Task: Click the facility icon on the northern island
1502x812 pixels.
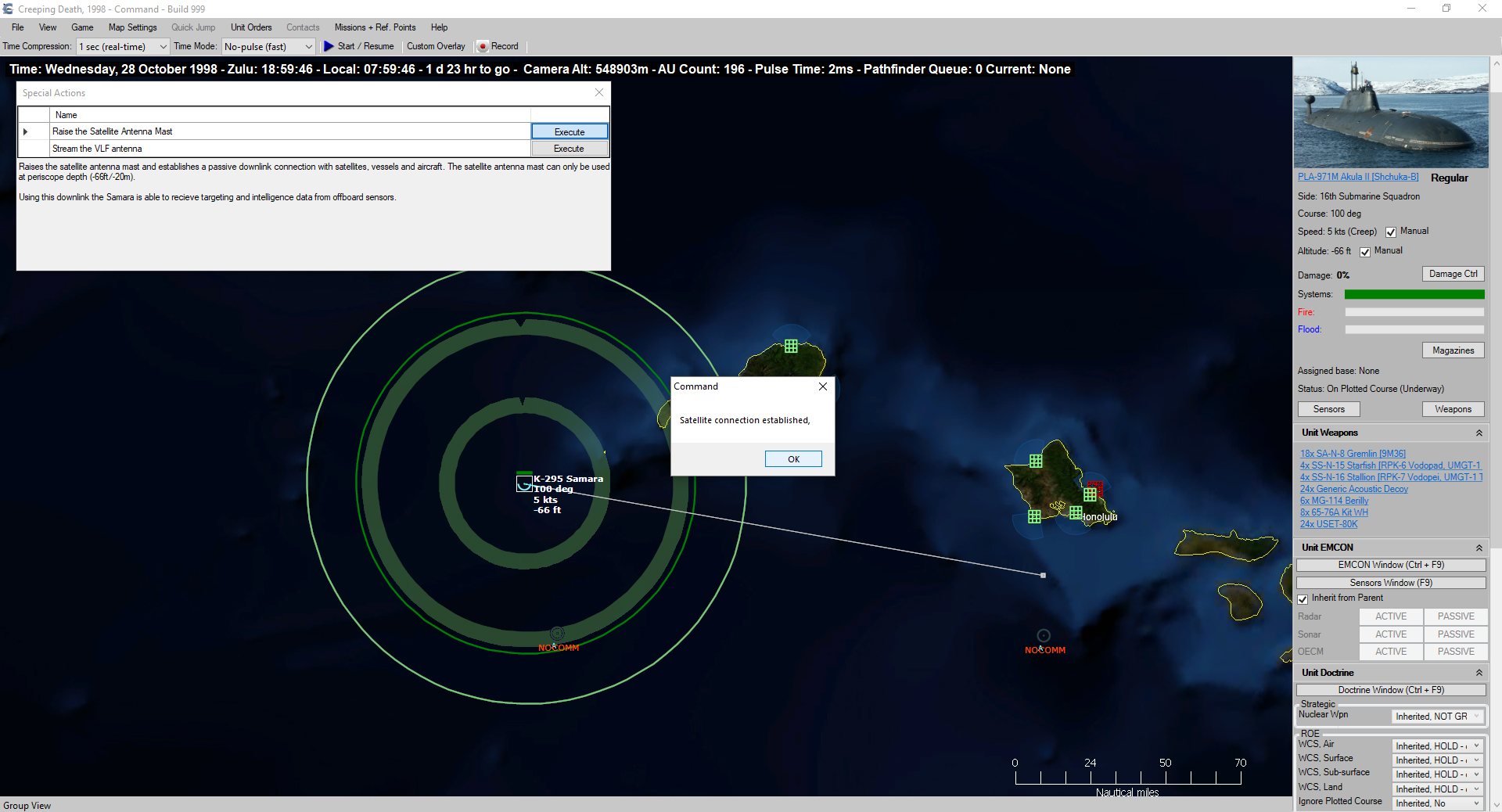Action: [792, 345]
